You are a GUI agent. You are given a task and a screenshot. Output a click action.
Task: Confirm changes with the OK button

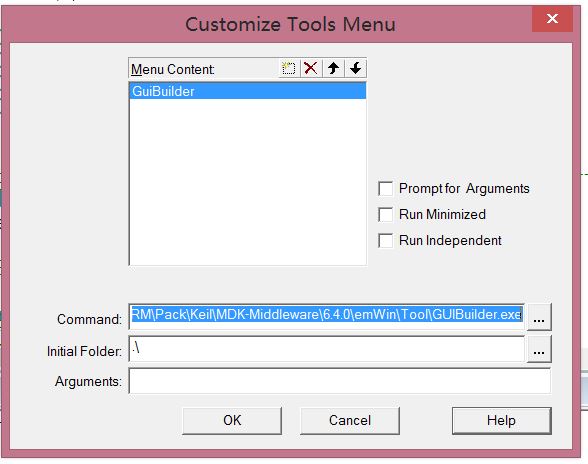point(232,420)
